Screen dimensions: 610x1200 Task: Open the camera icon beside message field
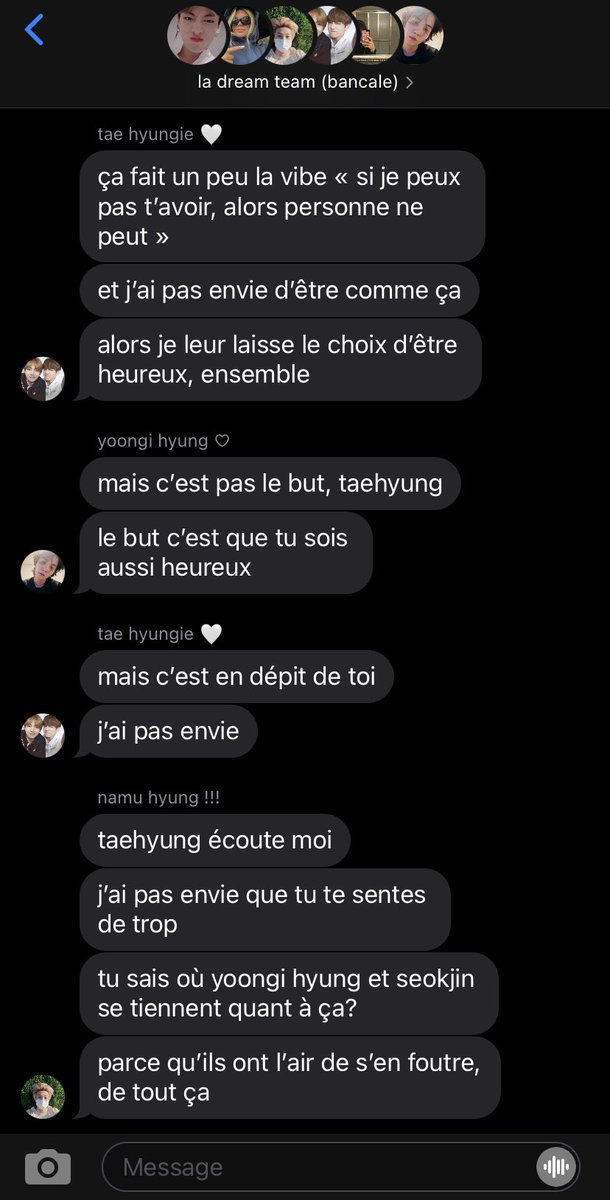tap(47, 1166)
